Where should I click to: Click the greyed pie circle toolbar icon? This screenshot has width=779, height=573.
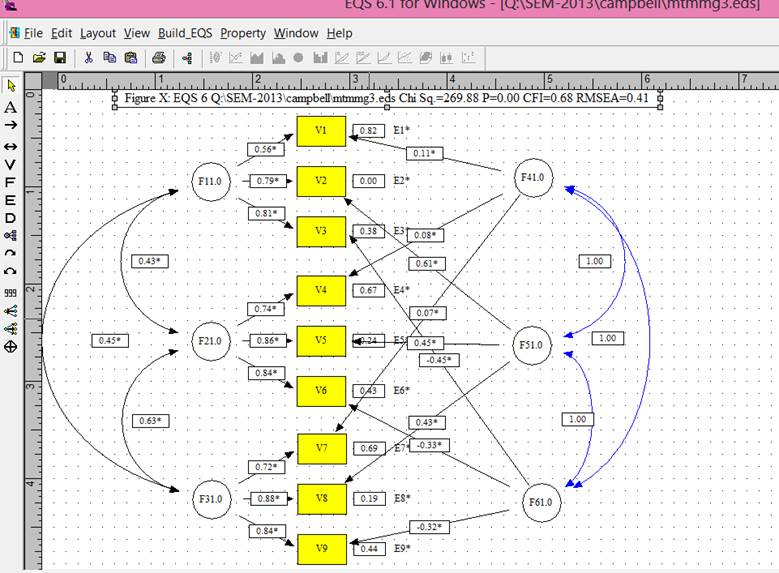tap(298, 58)
